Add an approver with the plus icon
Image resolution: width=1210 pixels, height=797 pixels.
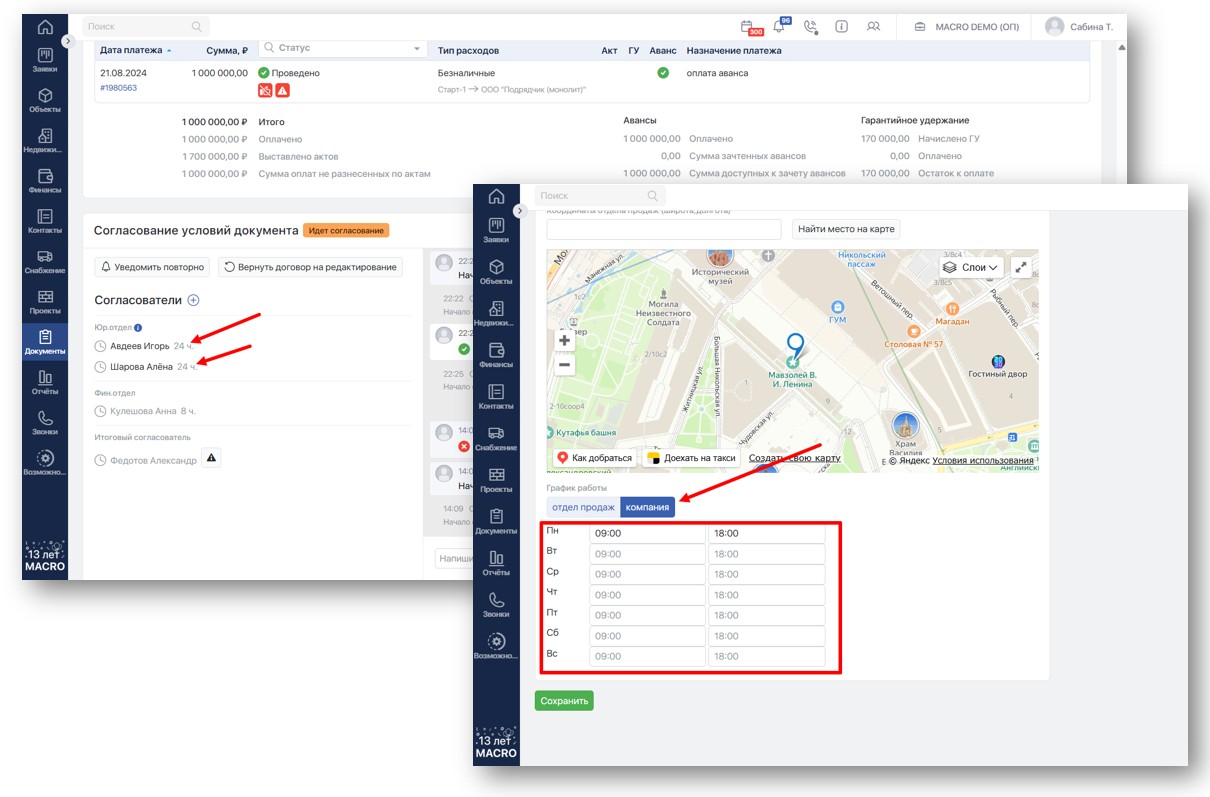(x=194, y=300)
